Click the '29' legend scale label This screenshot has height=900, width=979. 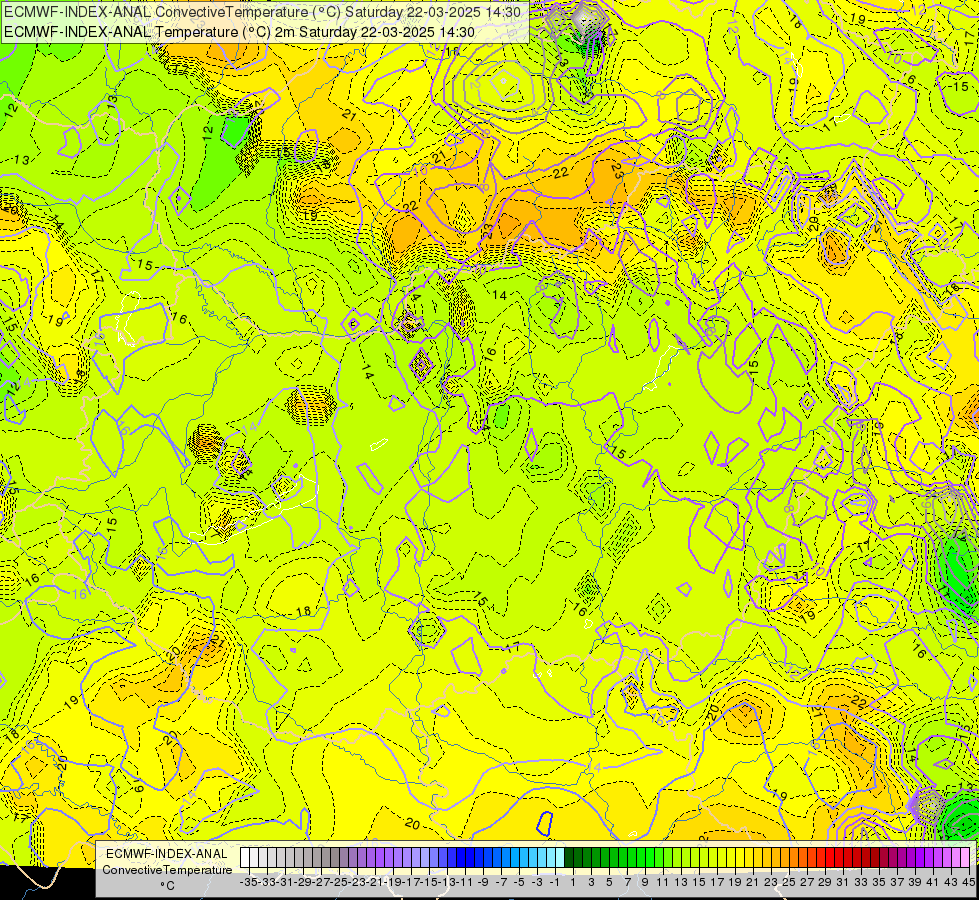coord(825,882)
